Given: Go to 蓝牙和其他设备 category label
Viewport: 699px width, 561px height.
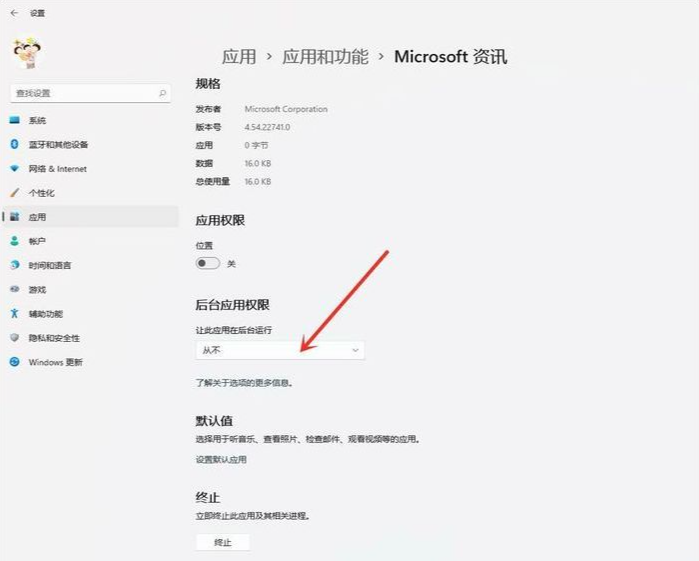Looking at the screenshot, I should 58,144.
